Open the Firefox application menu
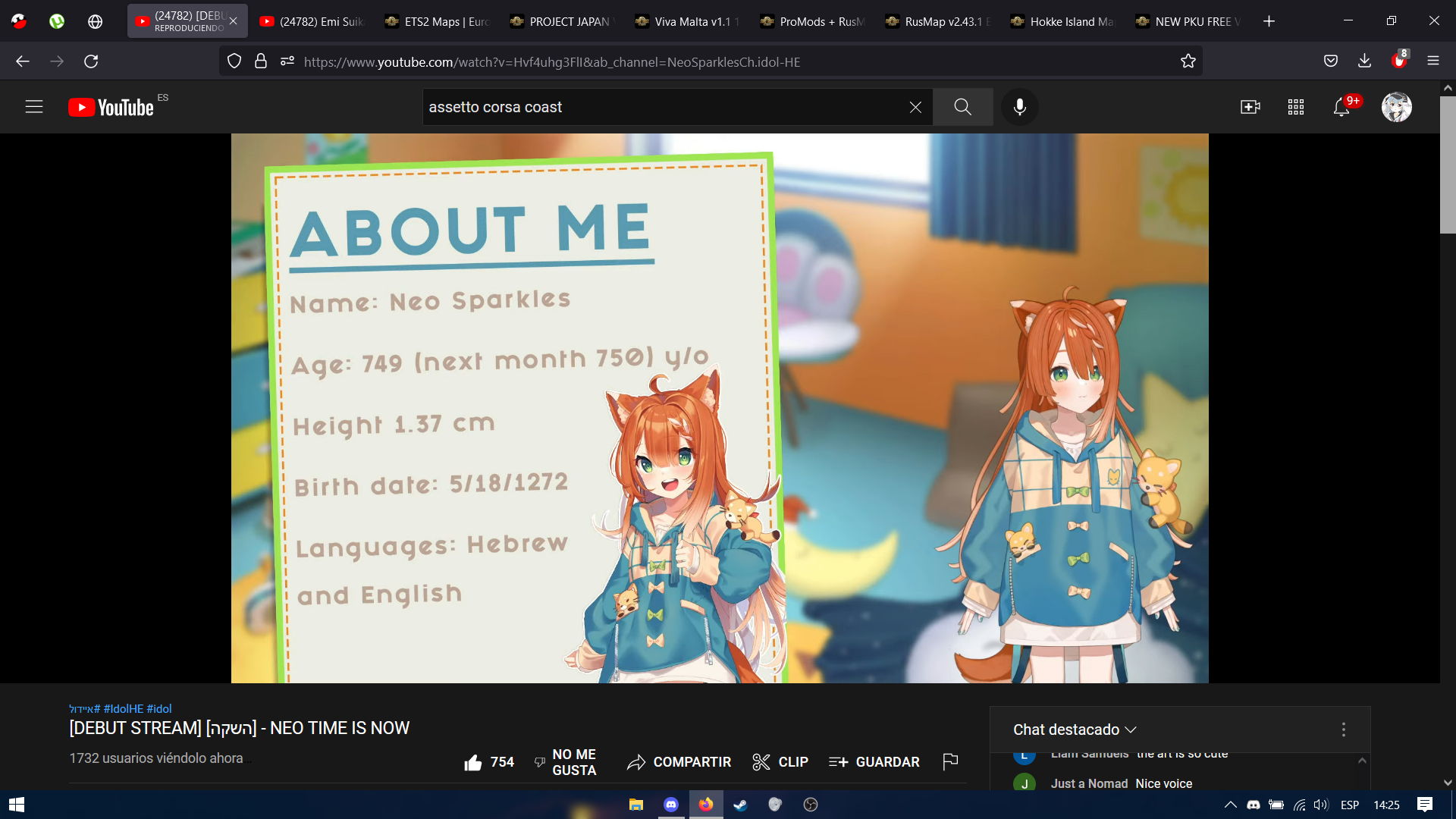The height and width of the screenshot is (819, 1456). 1432,61
